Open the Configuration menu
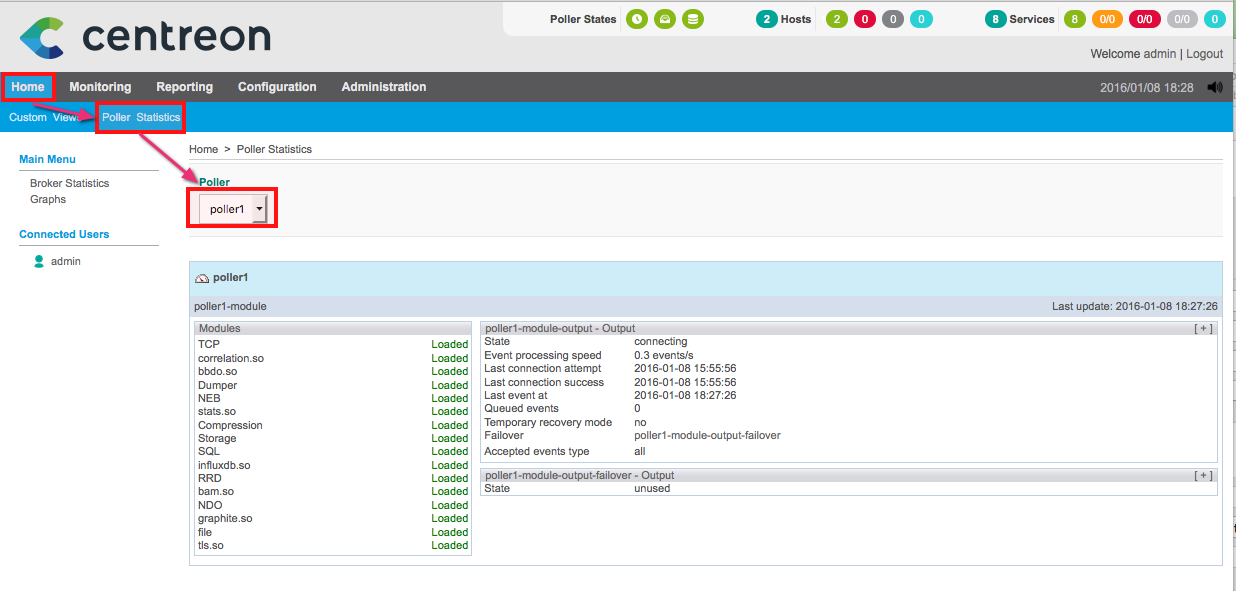Image resolution: width=1236 pixels, height=591 pixels. pos(277,87)
